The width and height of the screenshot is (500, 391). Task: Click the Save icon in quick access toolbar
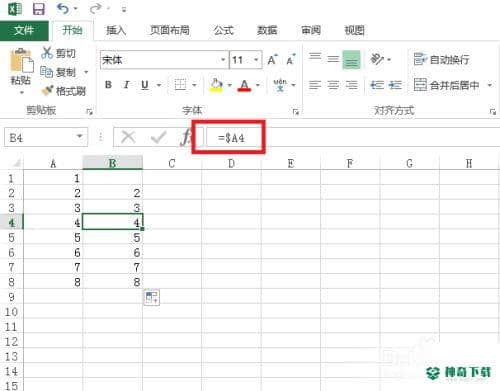coord(39,9)
